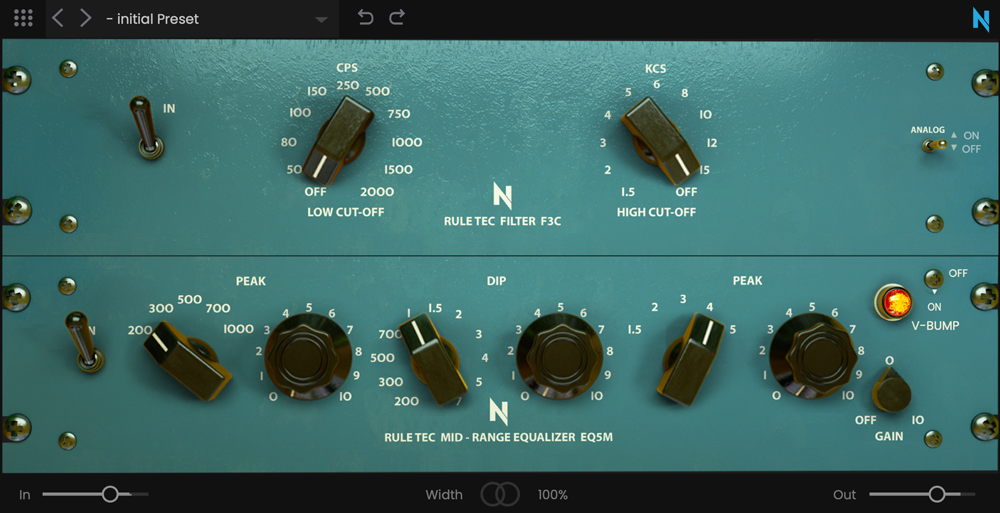The image size is (1000, 513).
Task: Click the 100% width value
Action: (552, 494)
